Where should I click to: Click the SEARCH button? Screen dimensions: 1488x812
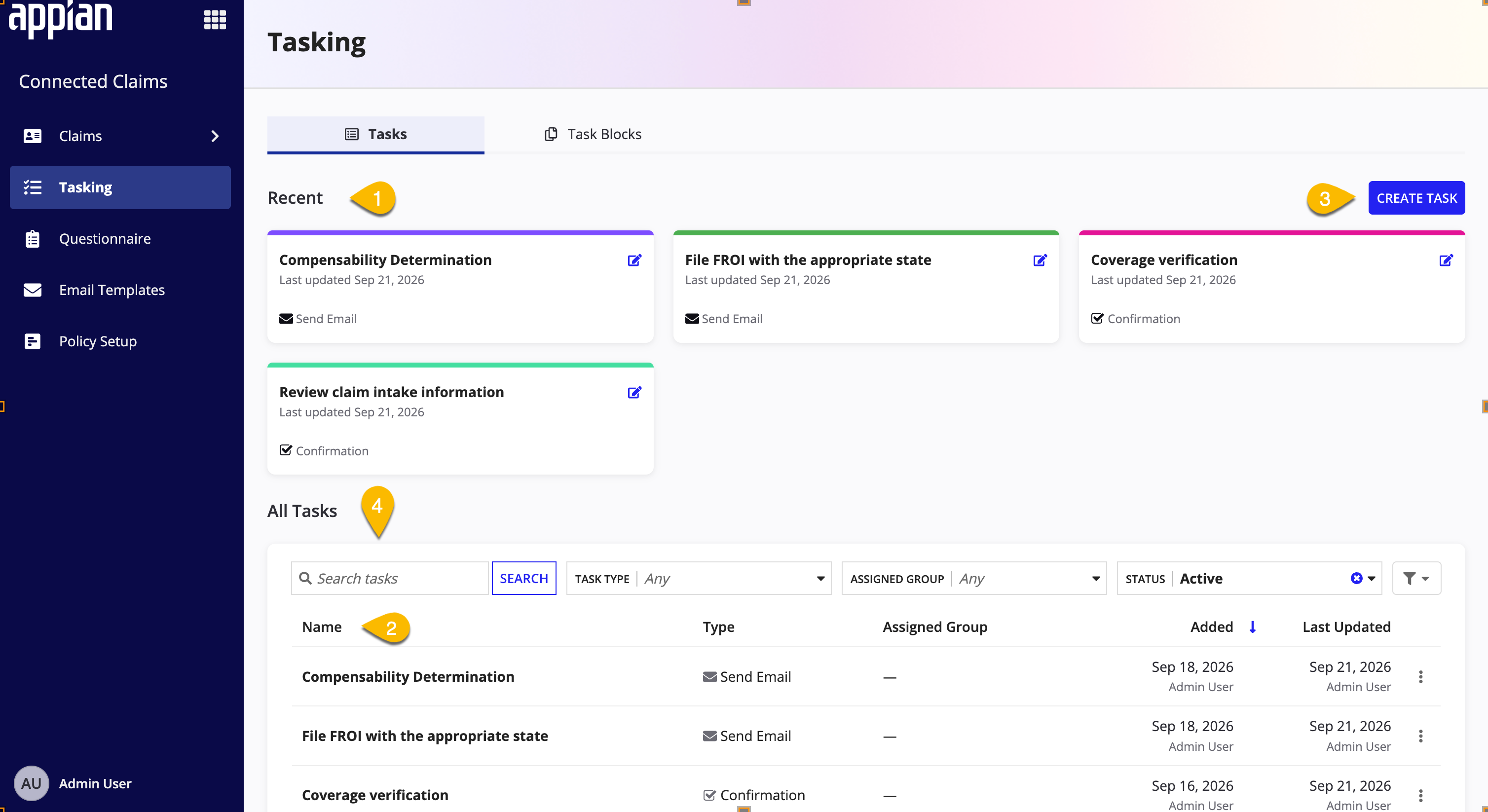[x=523, y=578]
